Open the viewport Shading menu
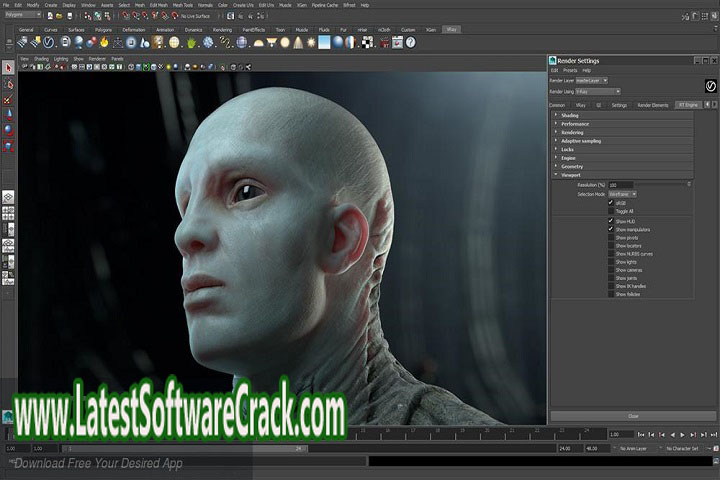This screenshot has height=480, width=720. click(x=41, y=59)
